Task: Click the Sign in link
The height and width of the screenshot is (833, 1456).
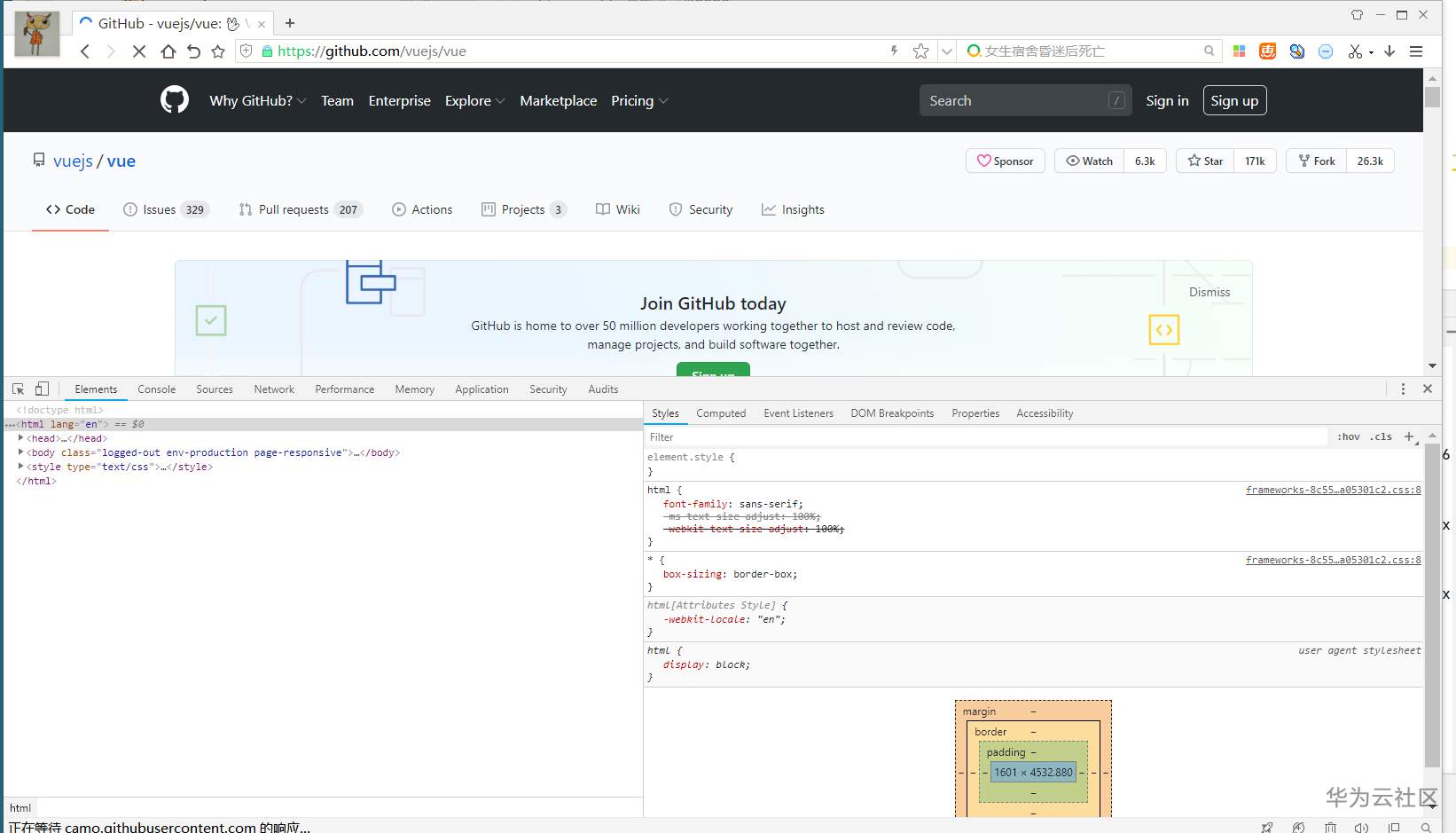Action: click(1167, 100)
